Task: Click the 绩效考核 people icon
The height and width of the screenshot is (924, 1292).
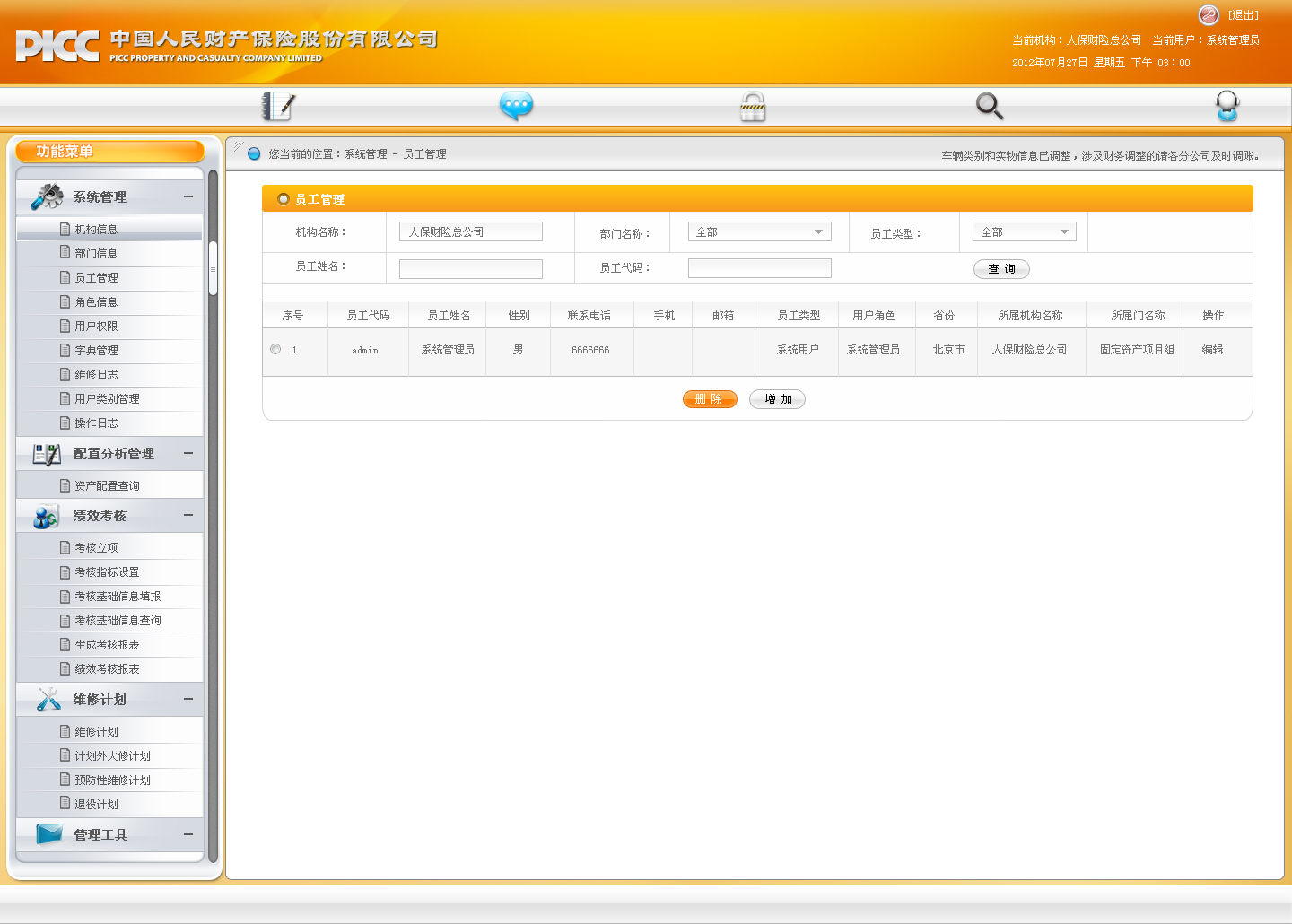Action: (47, 517)
